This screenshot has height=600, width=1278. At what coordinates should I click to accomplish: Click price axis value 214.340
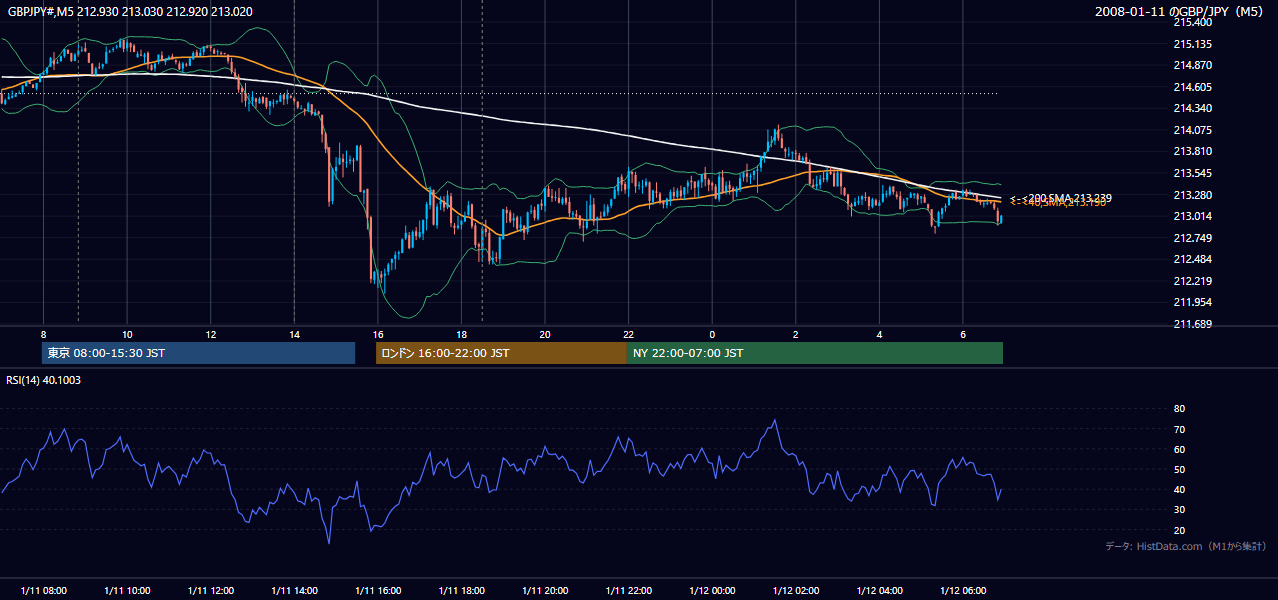click(x=1193, y=108)
